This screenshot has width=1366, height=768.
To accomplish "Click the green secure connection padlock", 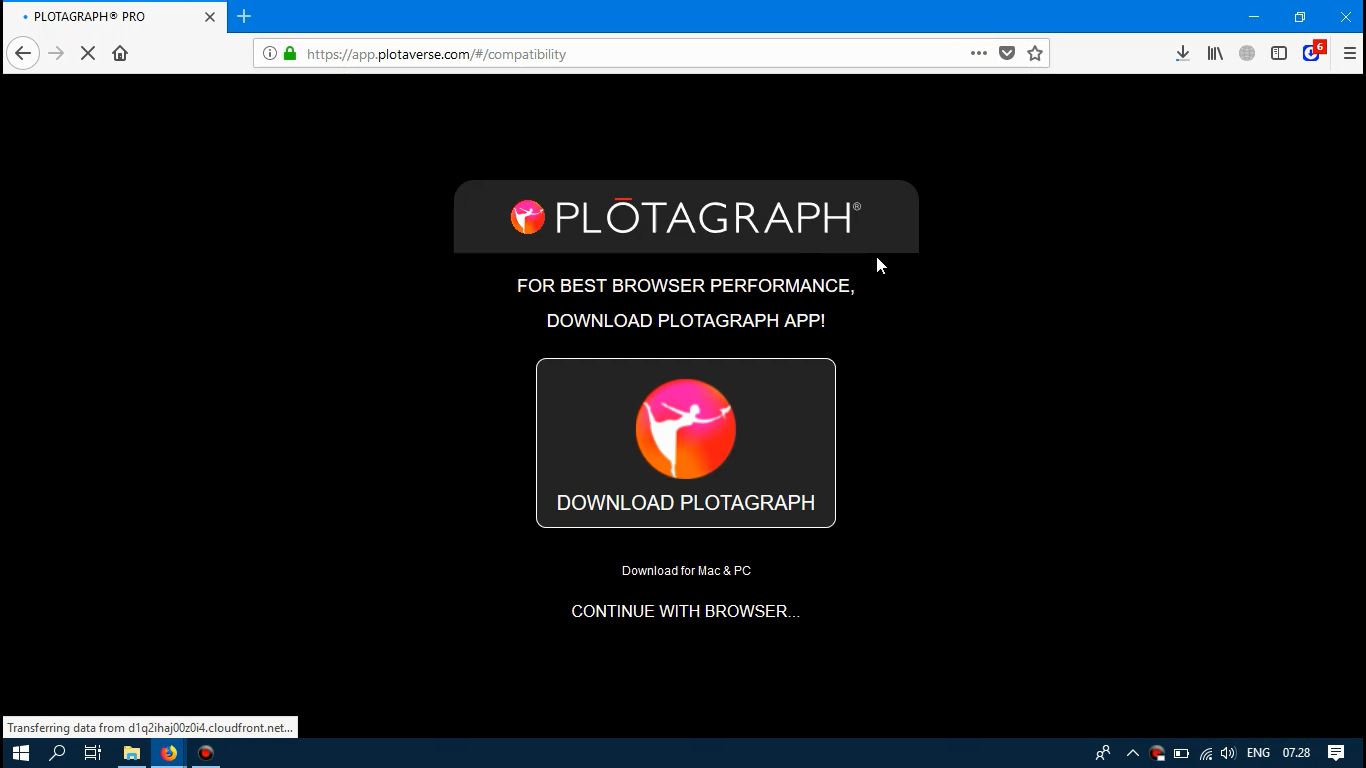I will tap(290, 54).
